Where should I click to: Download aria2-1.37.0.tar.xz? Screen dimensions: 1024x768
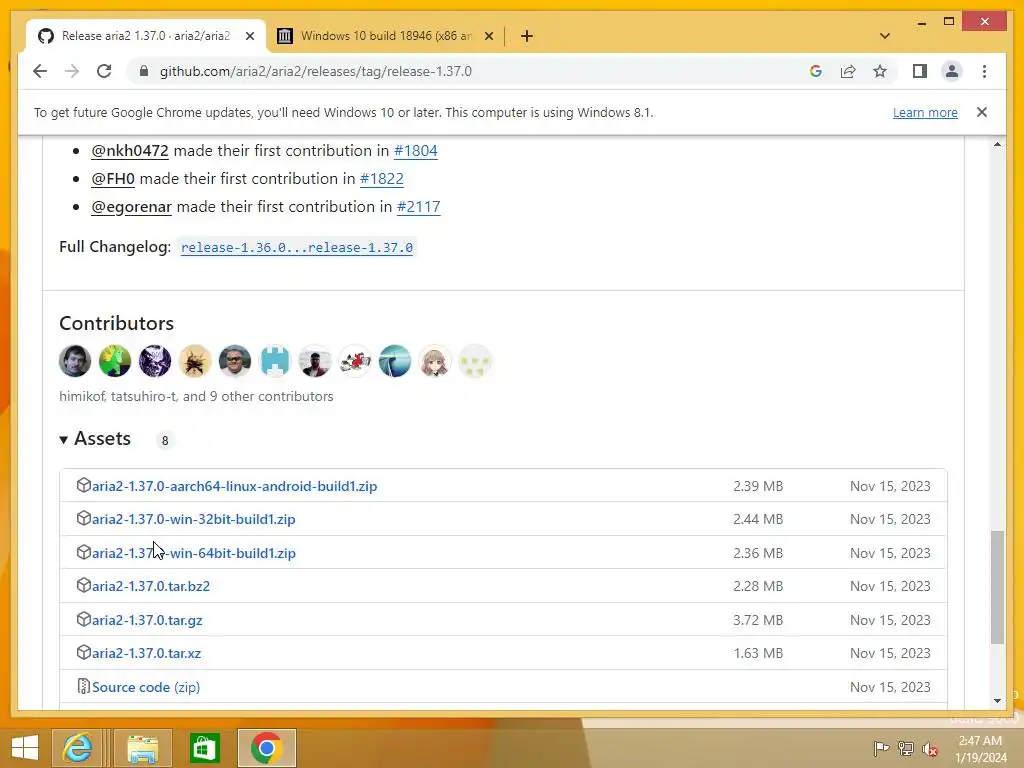click(146, 653)
